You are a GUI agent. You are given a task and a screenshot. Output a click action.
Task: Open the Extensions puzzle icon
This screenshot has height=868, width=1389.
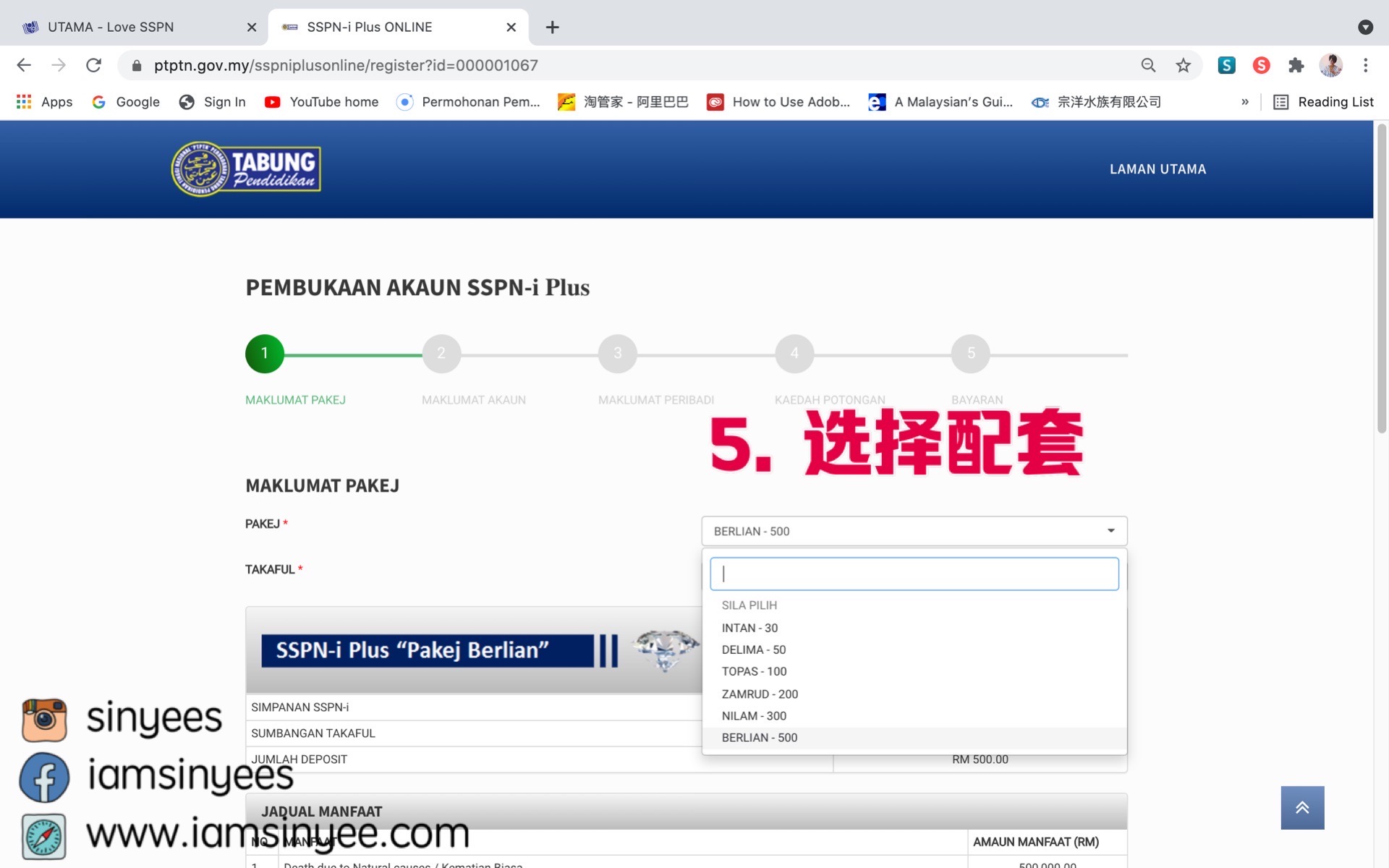(x=1296, y=65)
